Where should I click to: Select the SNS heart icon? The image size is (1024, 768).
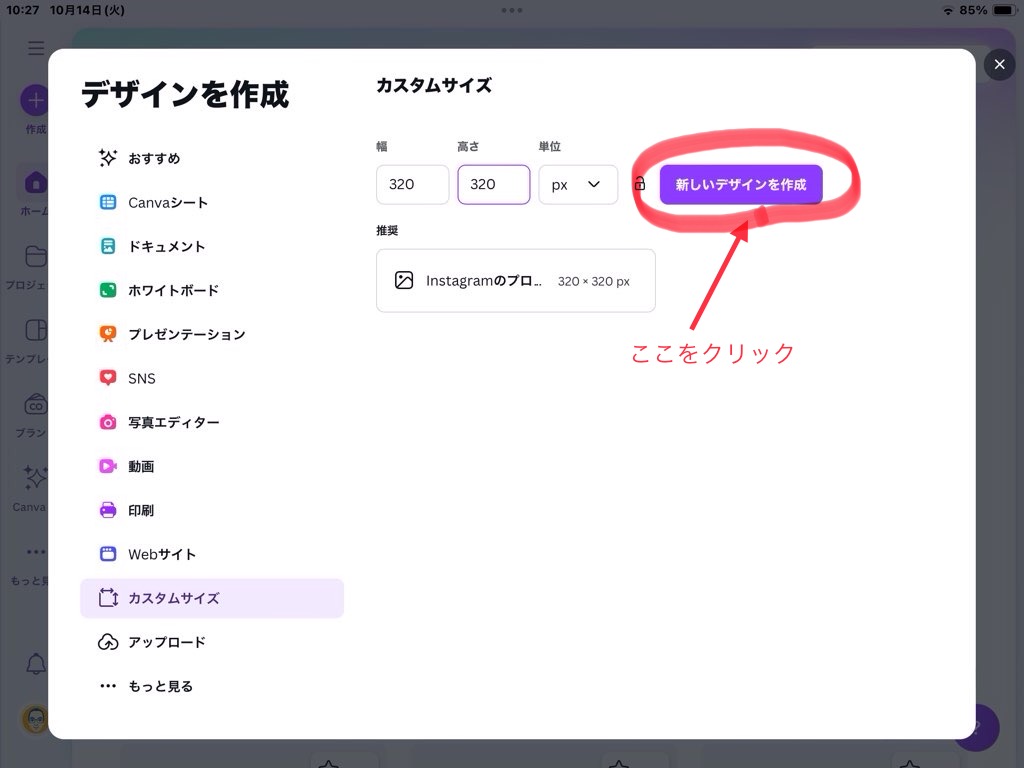tap(108, 378)
